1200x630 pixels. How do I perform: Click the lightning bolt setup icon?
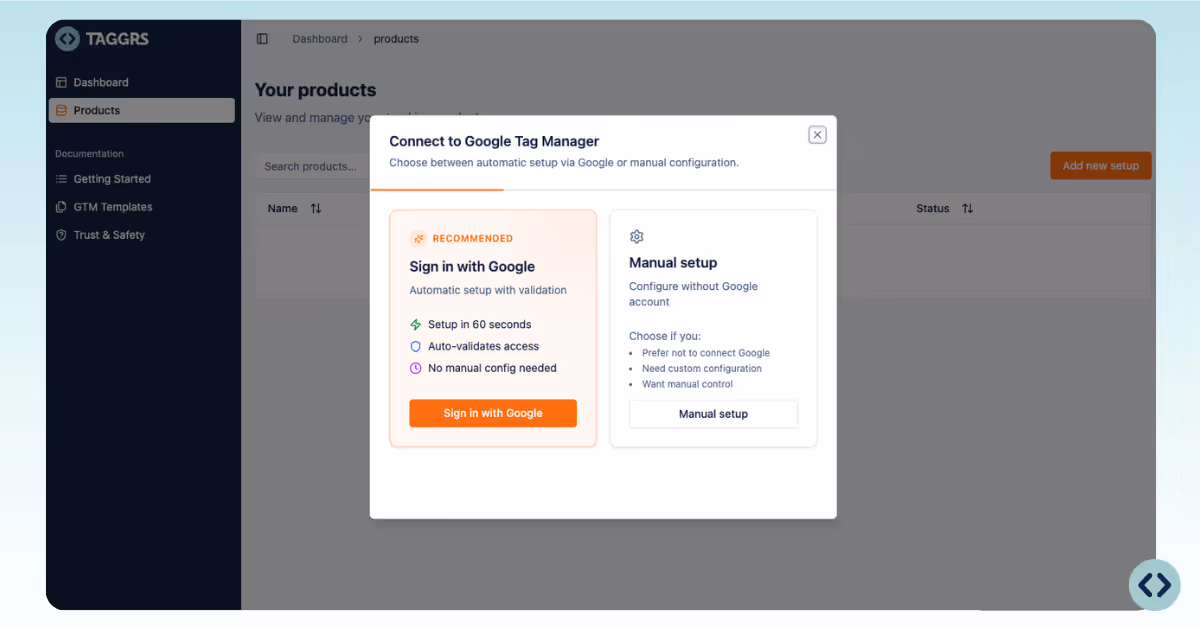pyautogui.click(x=416, y=325)
